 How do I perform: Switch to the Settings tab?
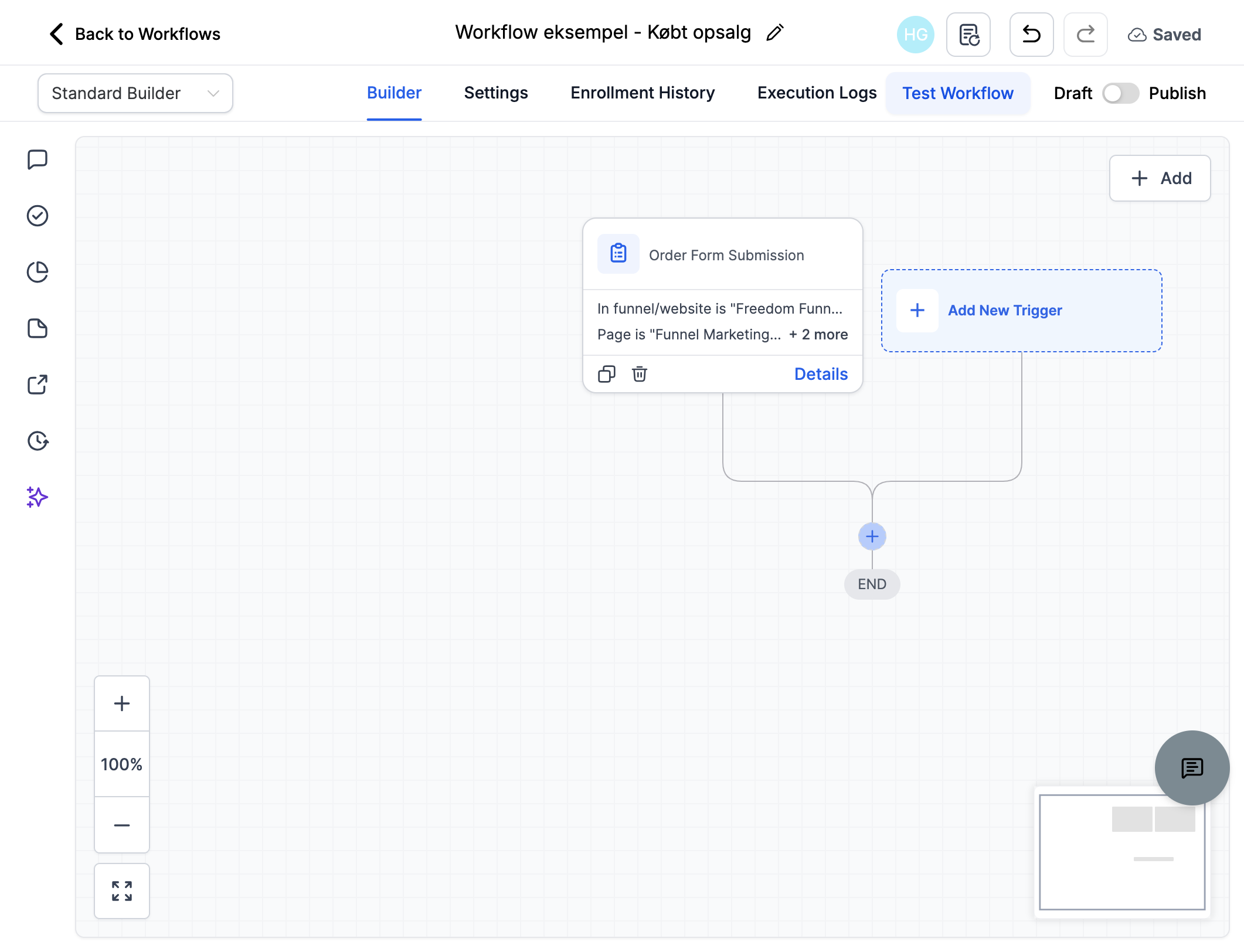(x=496, y=93)
